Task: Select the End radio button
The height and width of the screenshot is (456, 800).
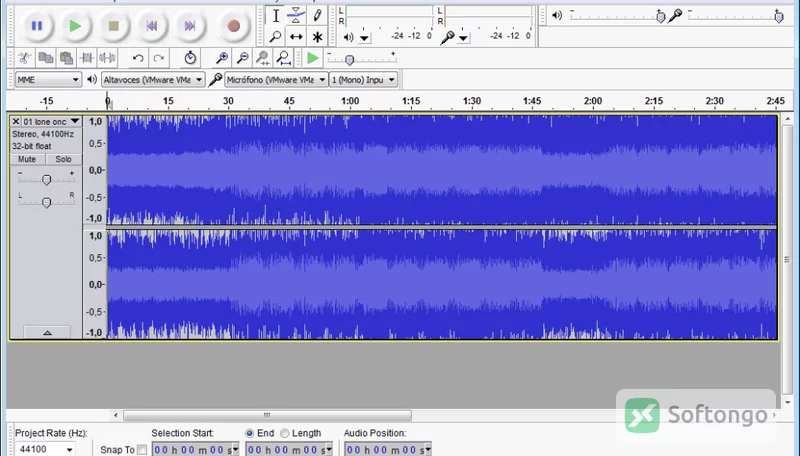Action: coord(249,433)
